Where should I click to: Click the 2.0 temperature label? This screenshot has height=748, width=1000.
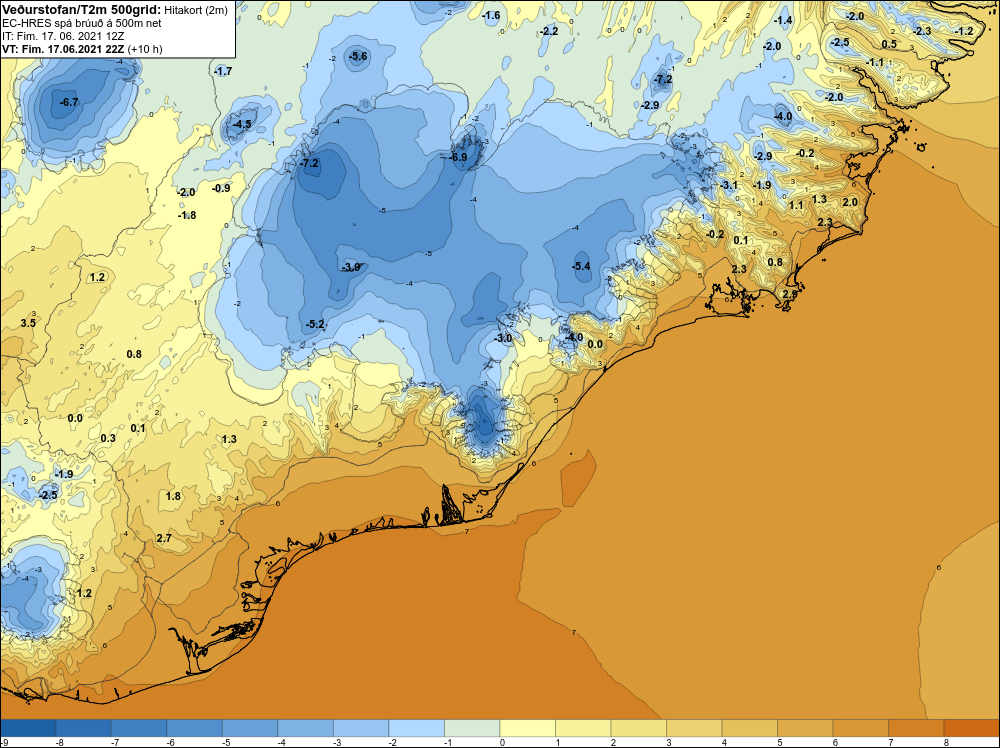850,202
